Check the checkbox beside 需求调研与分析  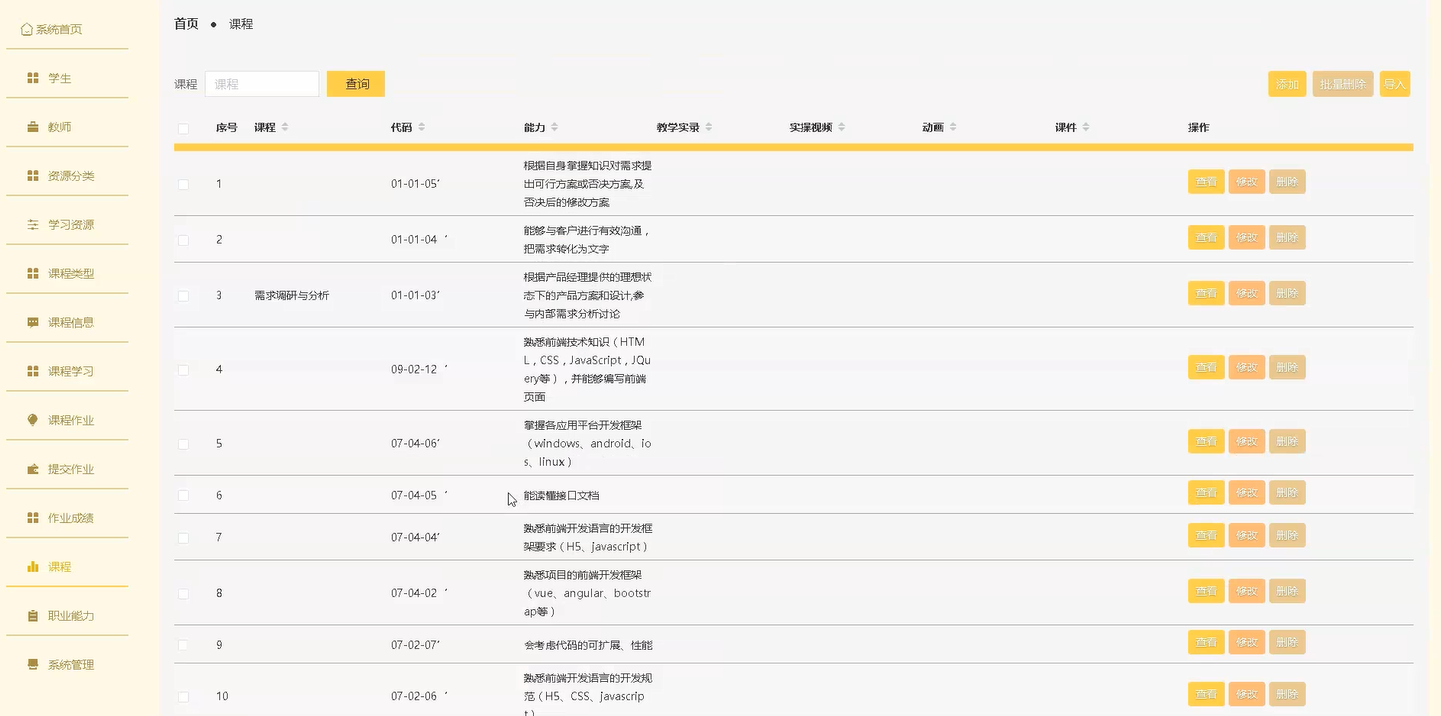[184, 295]
